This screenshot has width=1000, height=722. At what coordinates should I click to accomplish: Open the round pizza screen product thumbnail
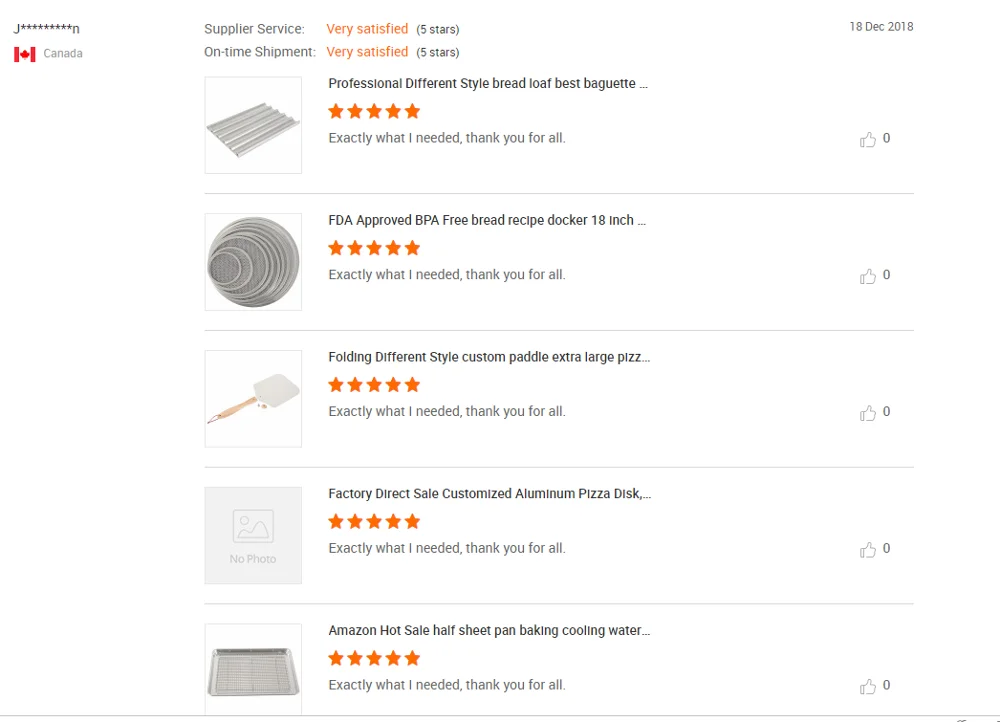tap(253, 262)
